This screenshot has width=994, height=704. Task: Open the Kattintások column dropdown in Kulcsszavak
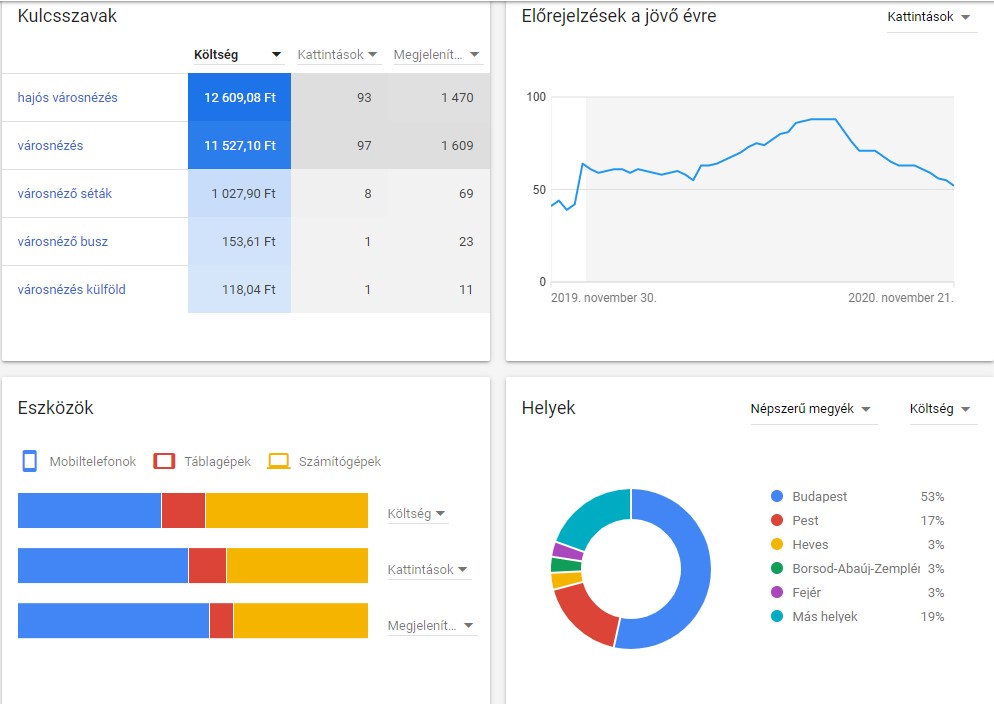tap(338, 54)
